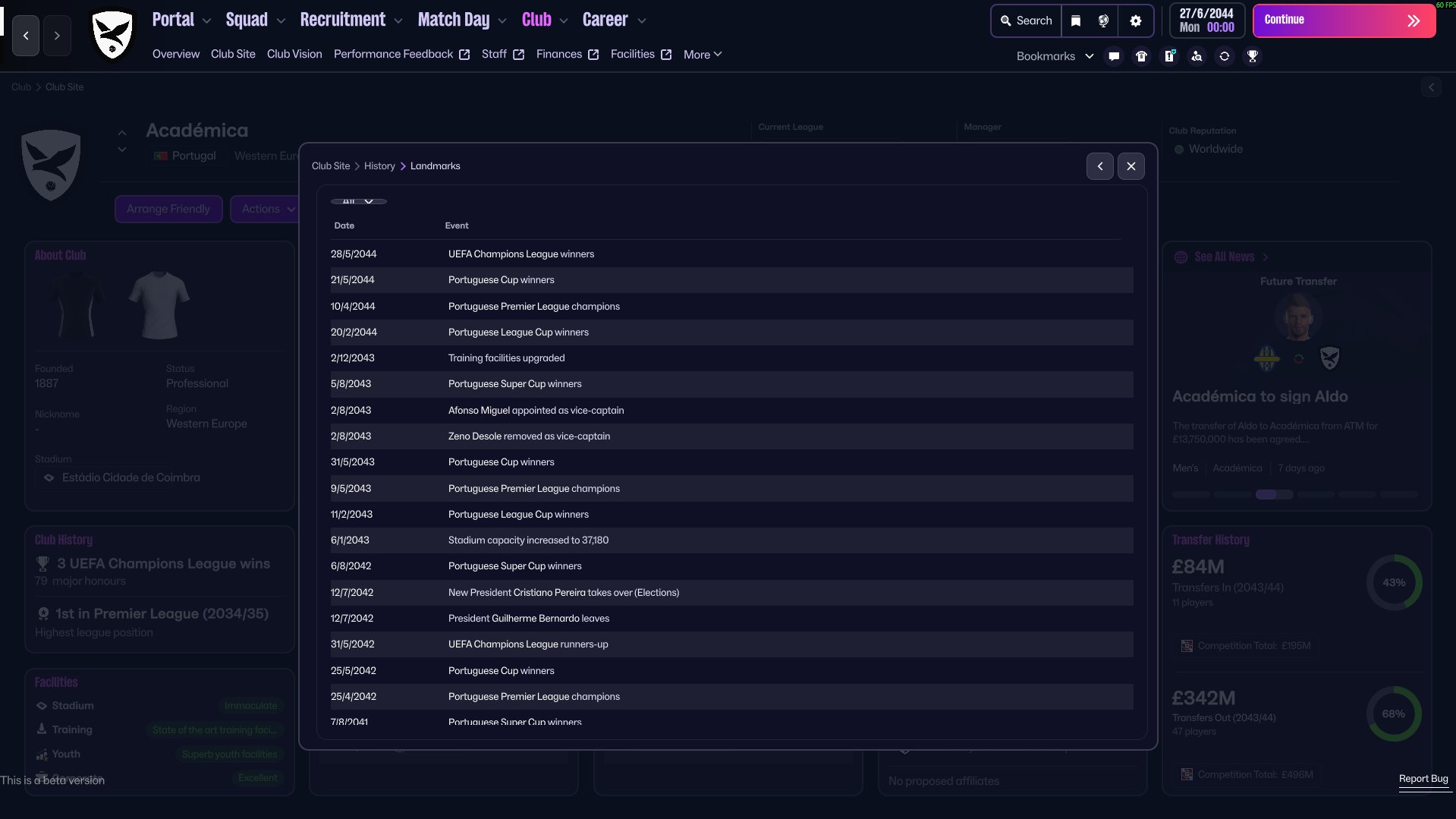Navigate back inside the Landmarks dialog
The width and height of the screenshot is (1456, 819).
click(1100, 166)
